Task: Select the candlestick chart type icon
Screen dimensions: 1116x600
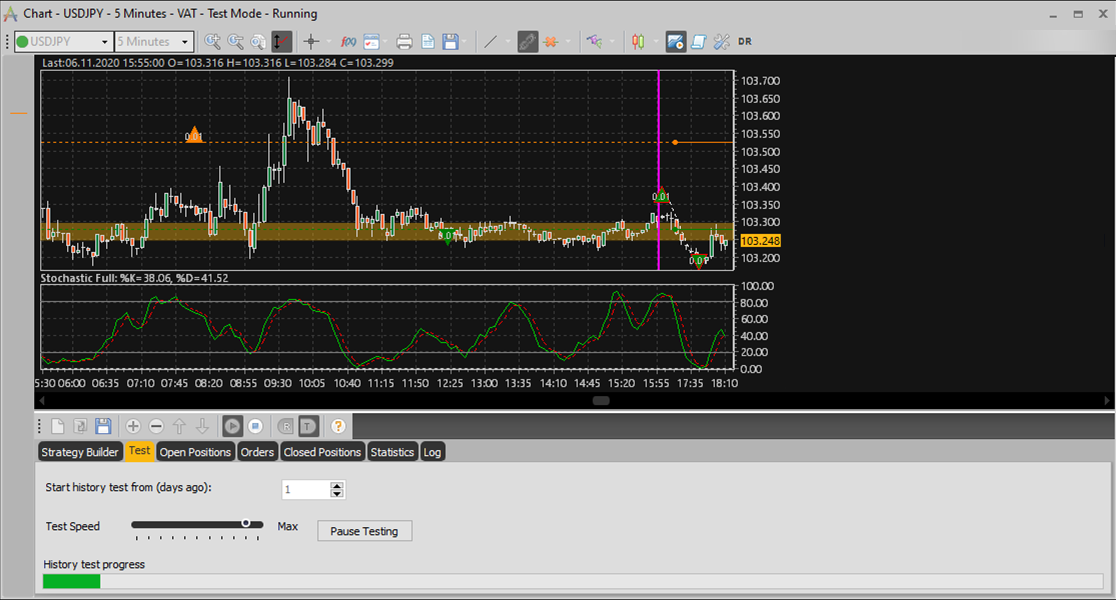Action: [x=638, y=41]
